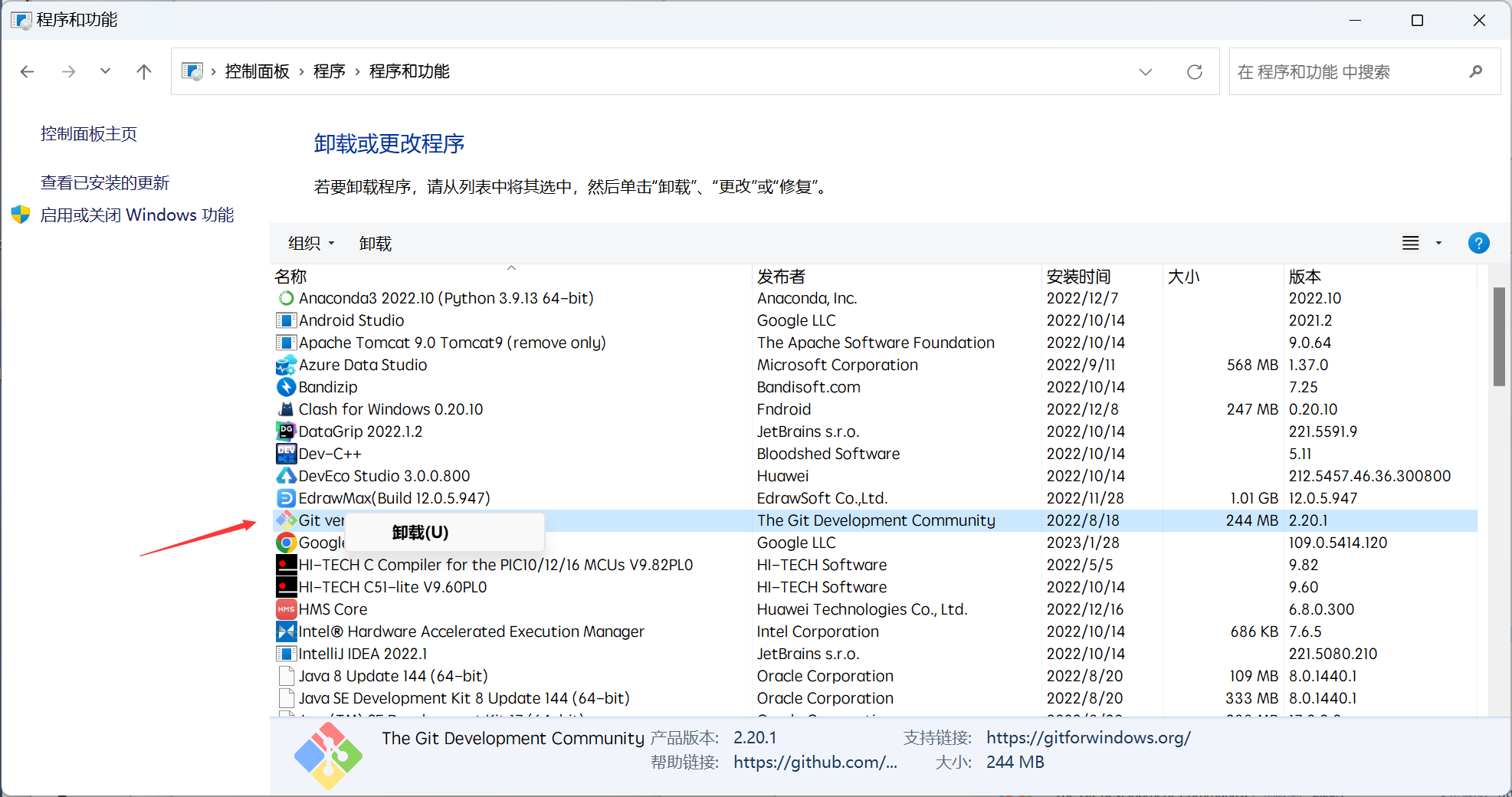This screenshot has width=1512, height=797.
Task: Click the DataGrip program icon
Action: 286,431
